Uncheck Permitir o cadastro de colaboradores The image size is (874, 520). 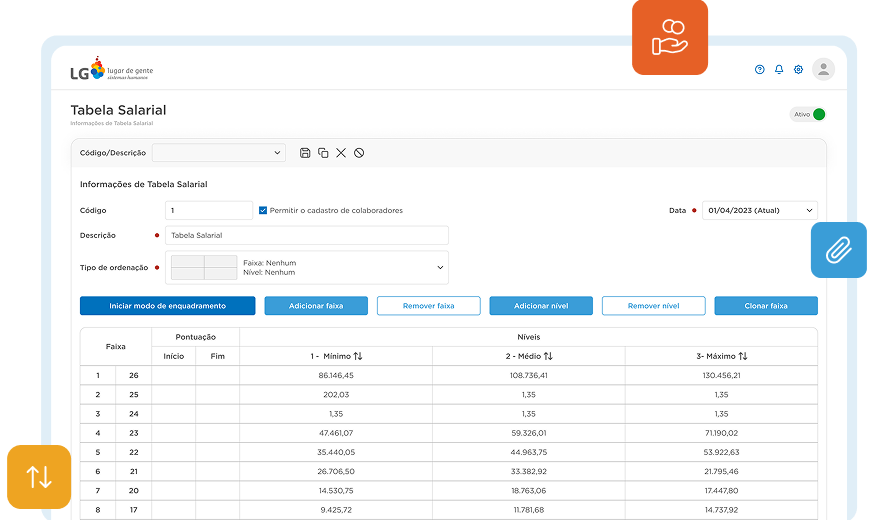263,211
